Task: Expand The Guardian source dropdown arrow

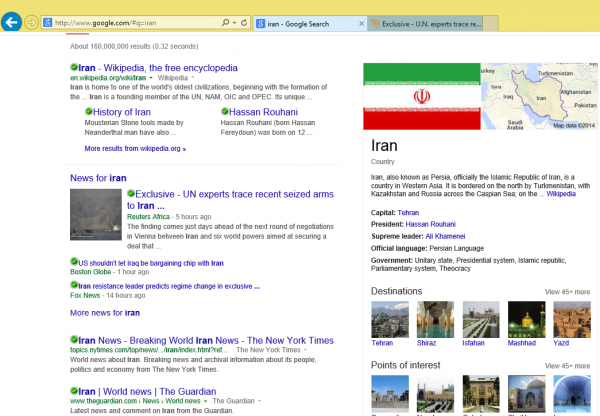Action: pyautogui.click(x=259, y=401)
